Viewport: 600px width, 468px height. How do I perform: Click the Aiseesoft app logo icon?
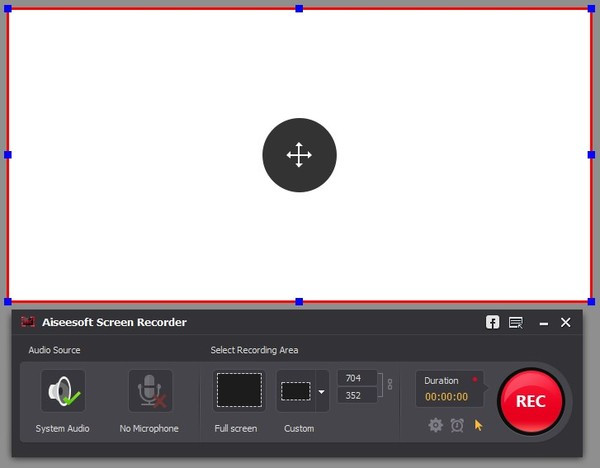click(28, 322)
